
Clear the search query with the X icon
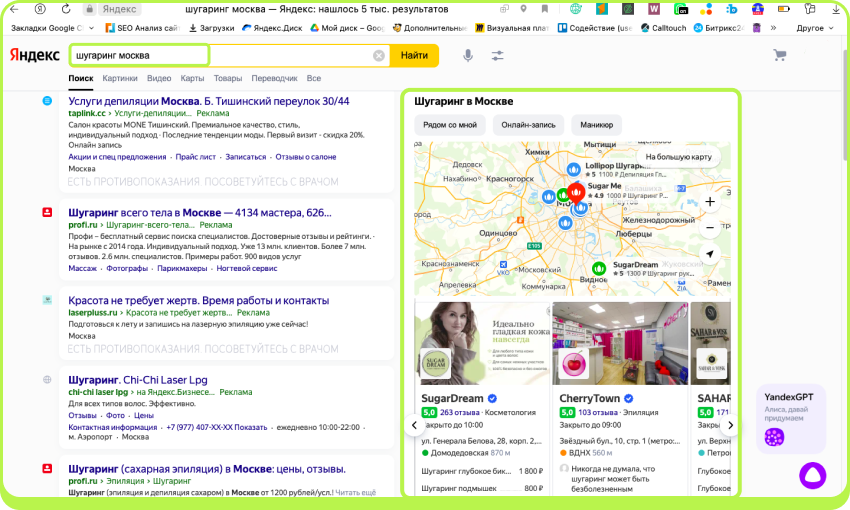click(379, 55)
